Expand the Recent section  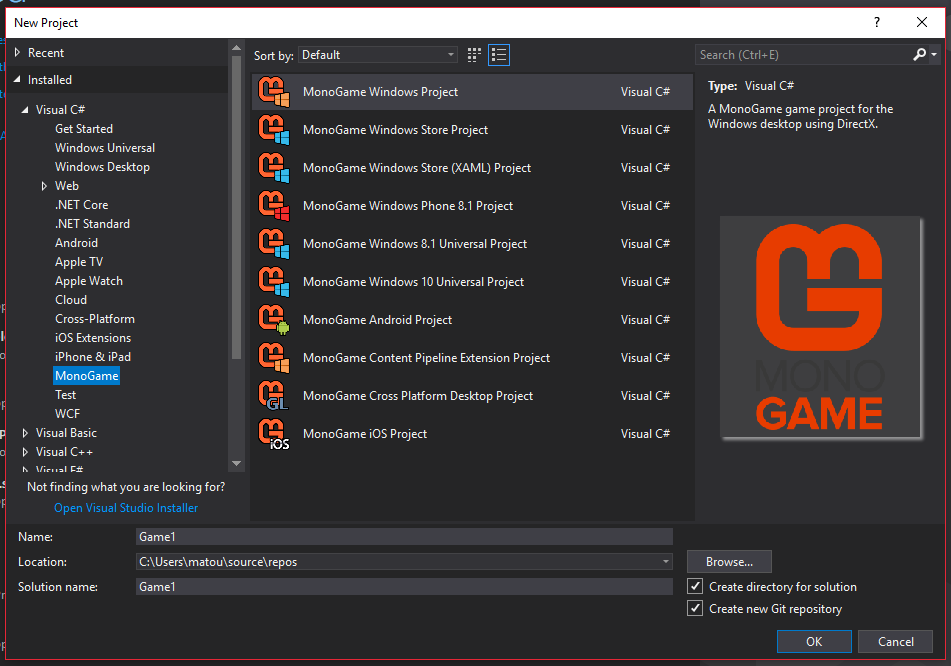coord(17,53)
